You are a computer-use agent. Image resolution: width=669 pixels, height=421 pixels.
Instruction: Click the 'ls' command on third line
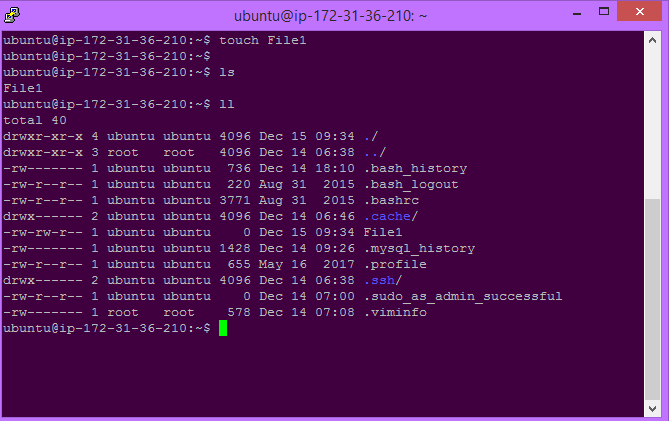(227, 73)
